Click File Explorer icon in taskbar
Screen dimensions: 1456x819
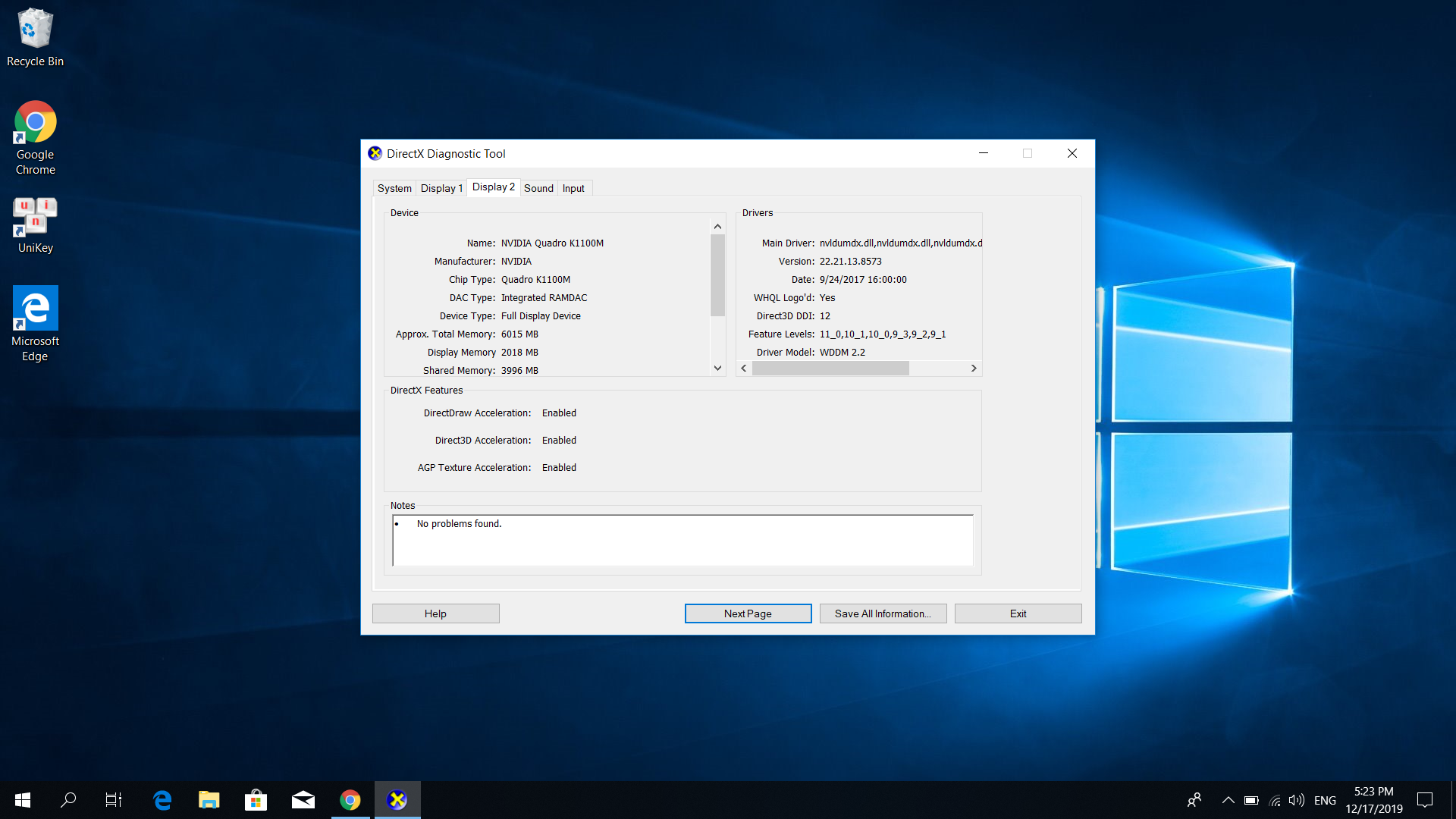[x=209, y=800]
